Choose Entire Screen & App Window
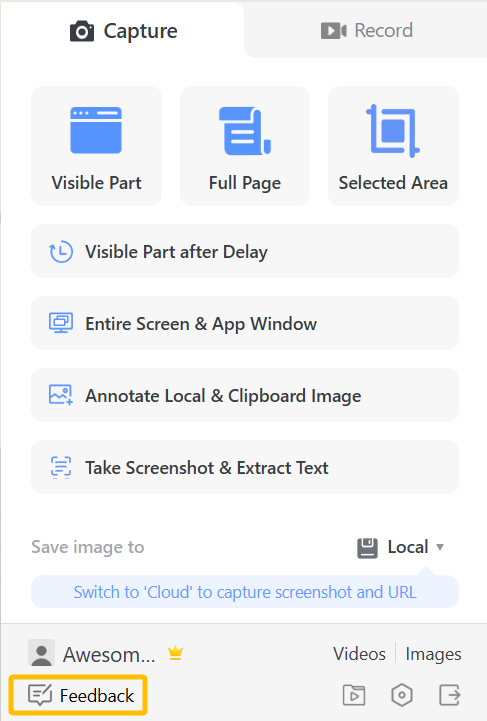 pyautogui.click(x=245, y=323)
